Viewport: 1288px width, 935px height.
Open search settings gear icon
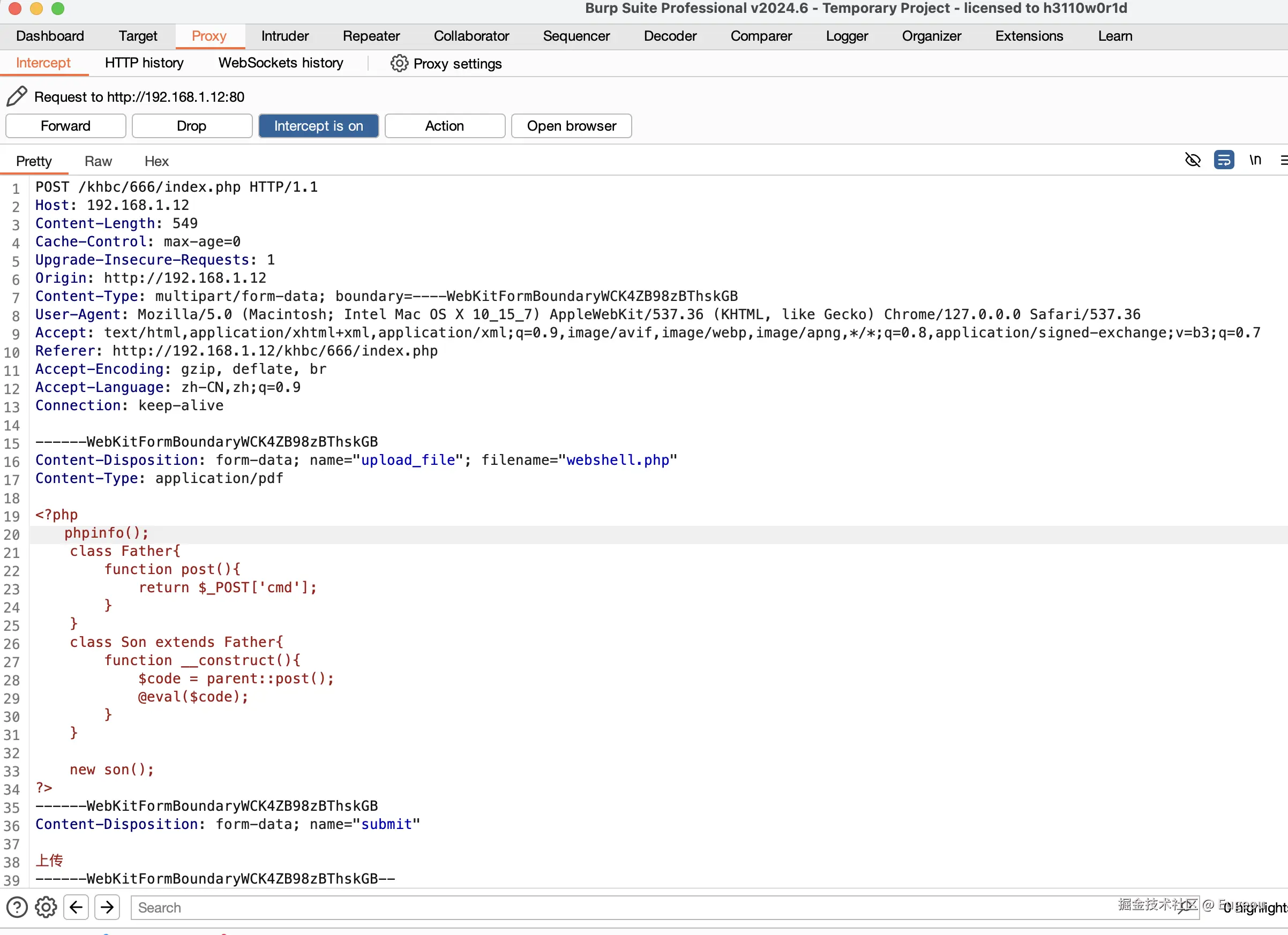[x=46, y=907]
